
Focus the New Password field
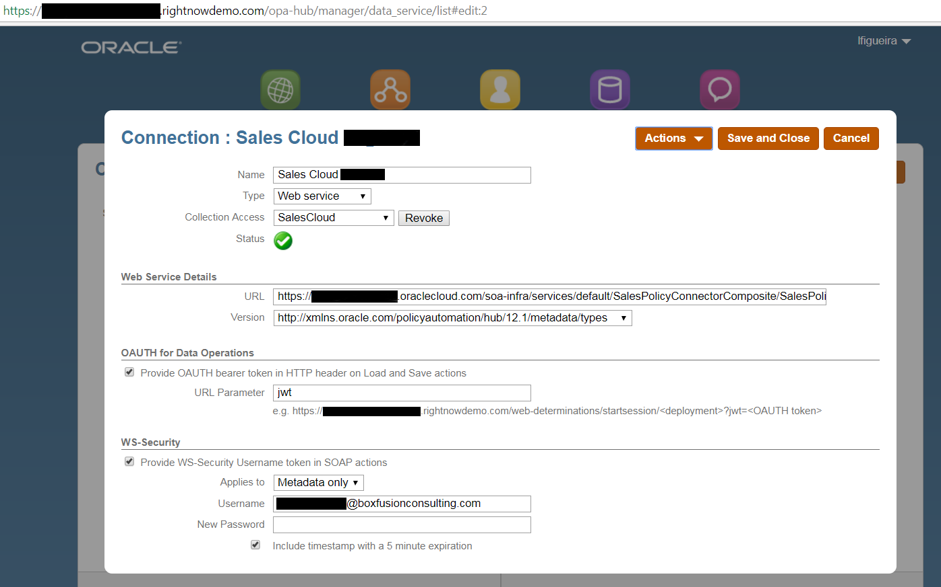(x=402, y=525)
